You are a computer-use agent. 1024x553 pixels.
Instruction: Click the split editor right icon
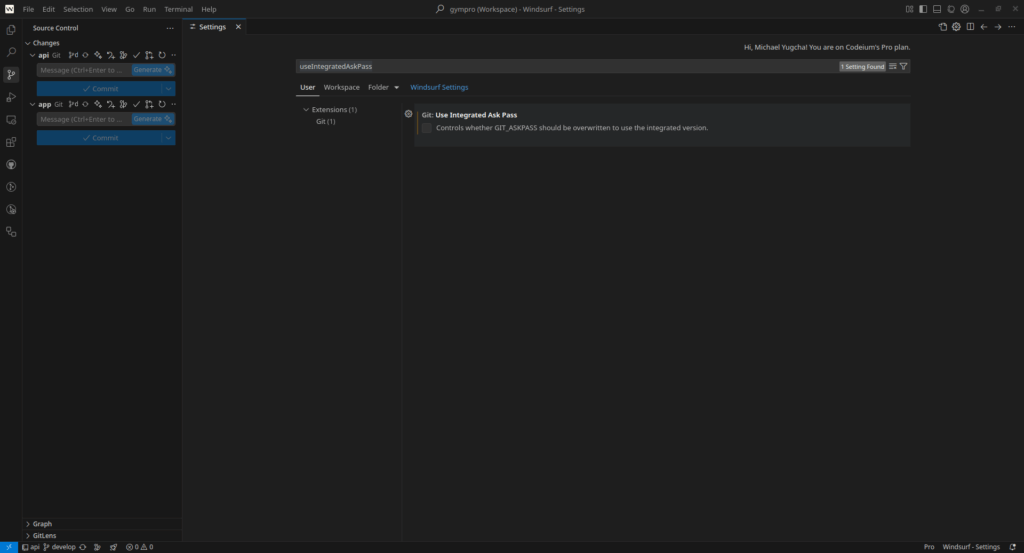[x=970, y=27]
